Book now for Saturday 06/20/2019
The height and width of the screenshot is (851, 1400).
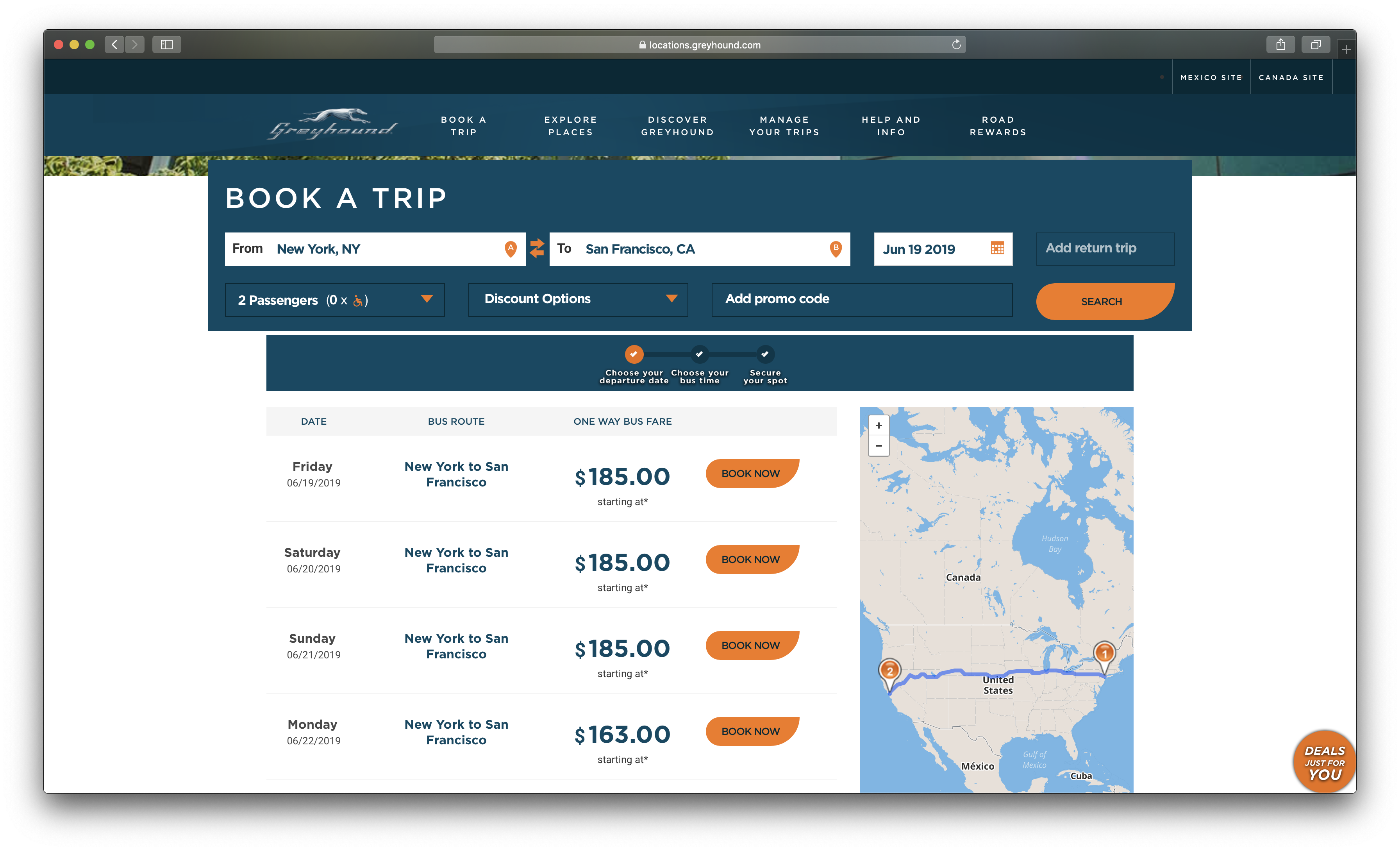(x=752, y=559)
